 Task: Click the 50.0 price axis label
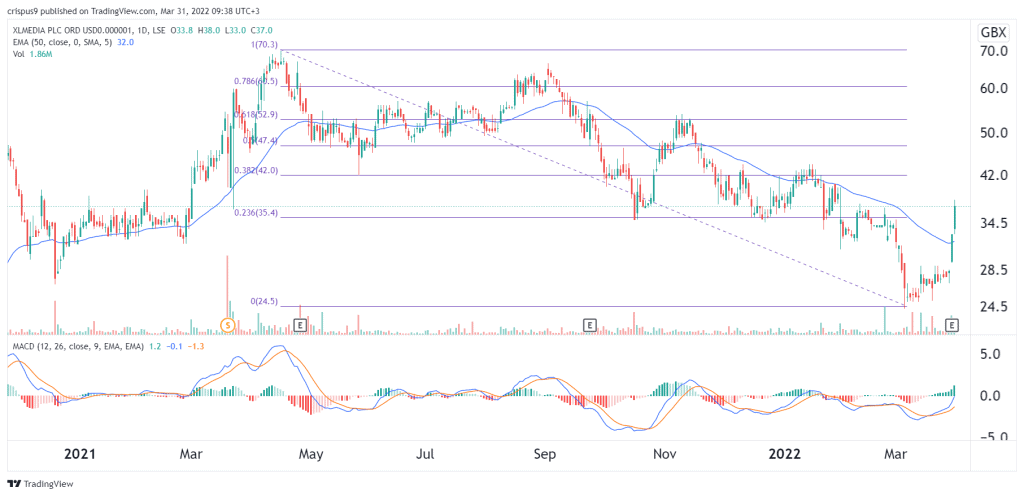[x=995, y=133]
